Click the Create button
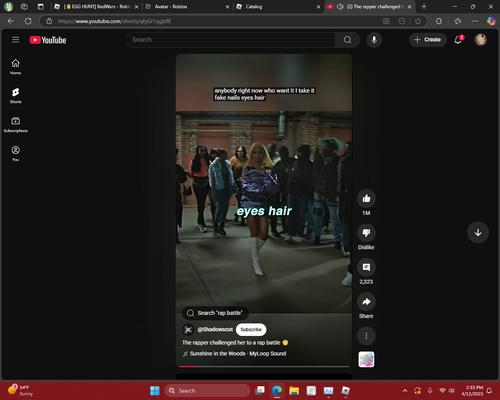Image resolution: width=500 pixels, height=400 pixels. click(x=428, y=40)
